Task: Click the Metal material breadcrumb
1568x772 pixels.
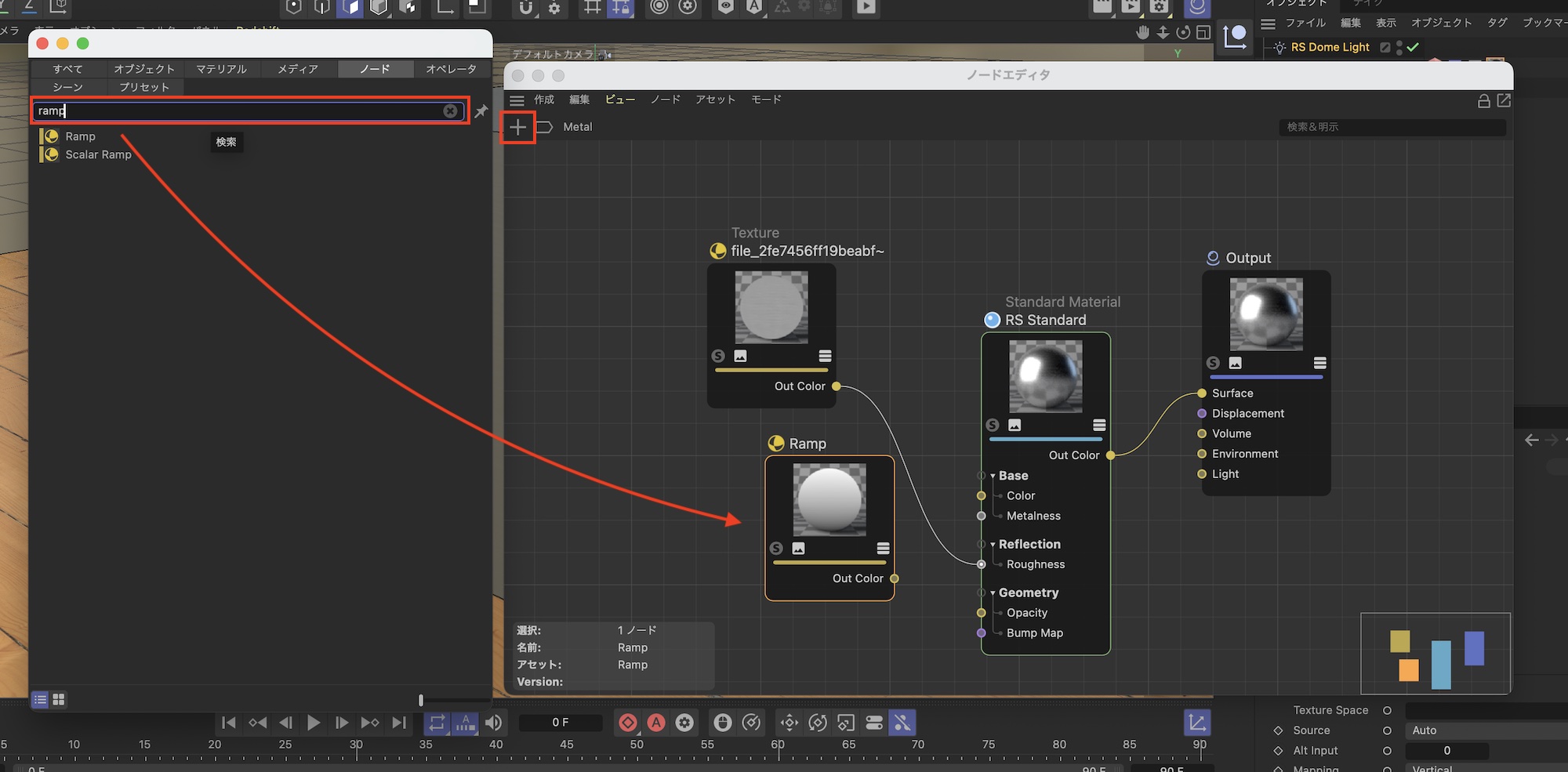Action: [x=577, y=127]
